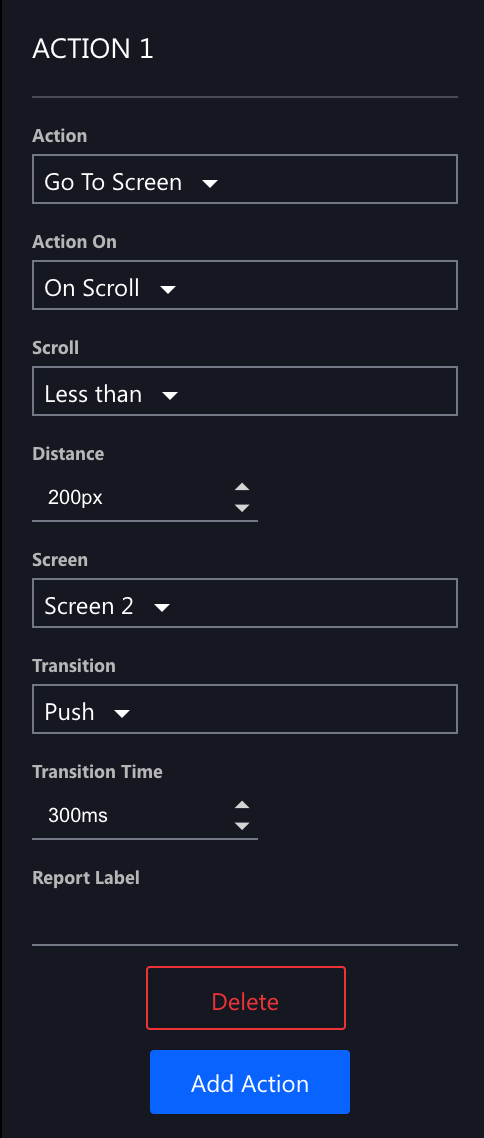Screen dimensions: 484x1138
Task: Select the ACTION 1 header
Action: pyautogui.click(x=93, y=49)
